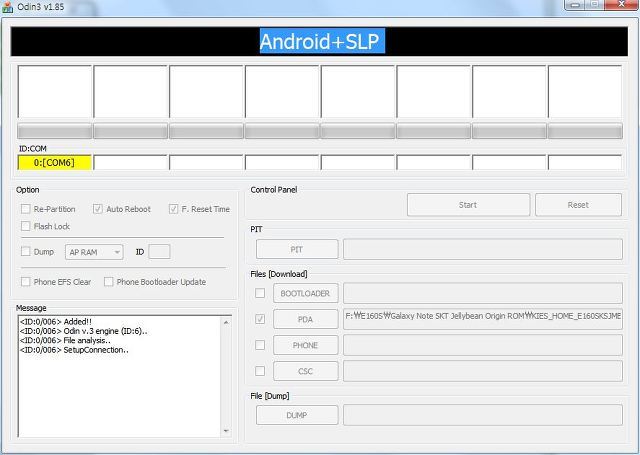Viewport: 640px width, 455px height.
Task: Minimize the Odin3 window
Action: 576,5
